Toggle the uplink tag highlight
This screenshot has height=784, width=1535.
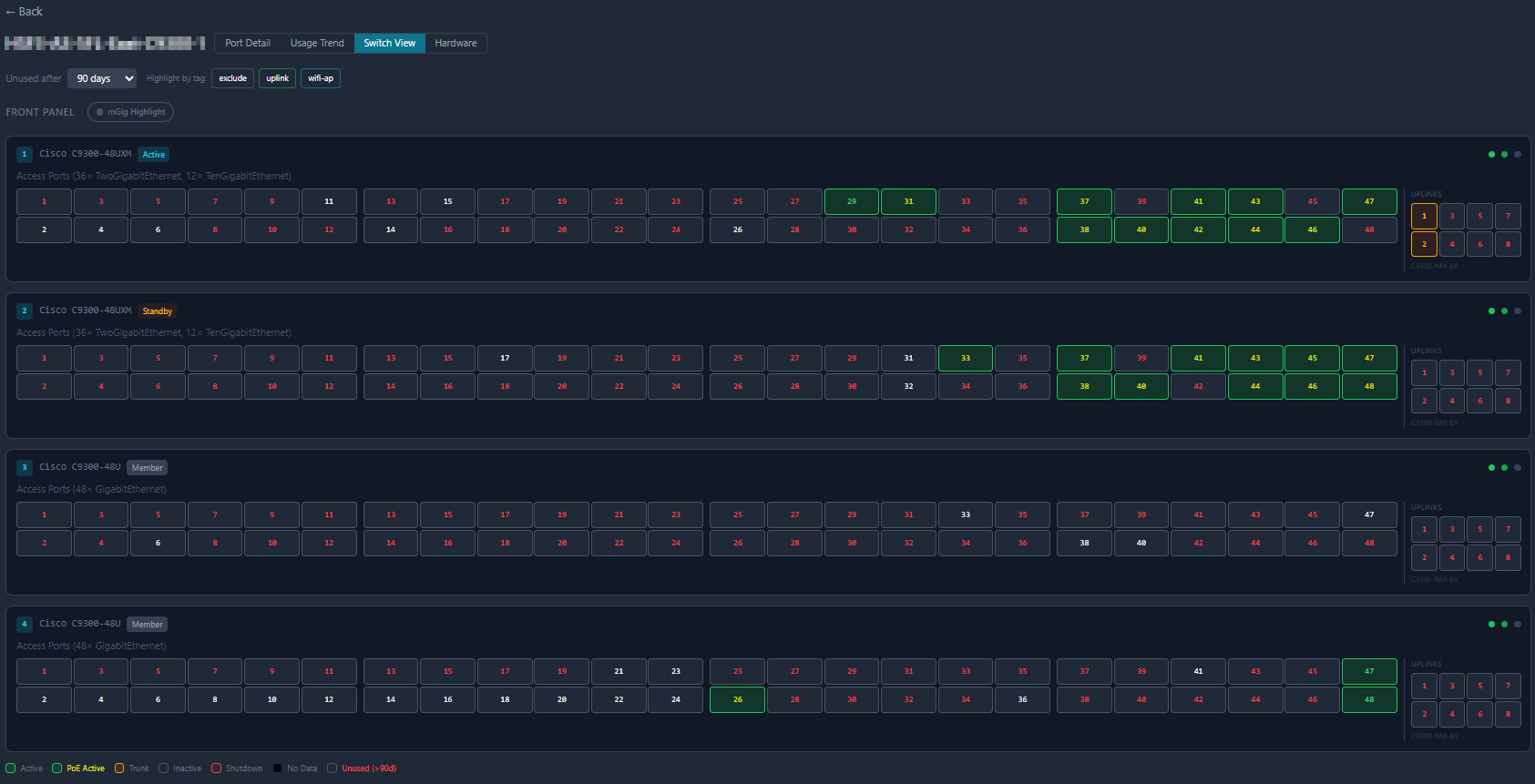click(x=278, y=78)
